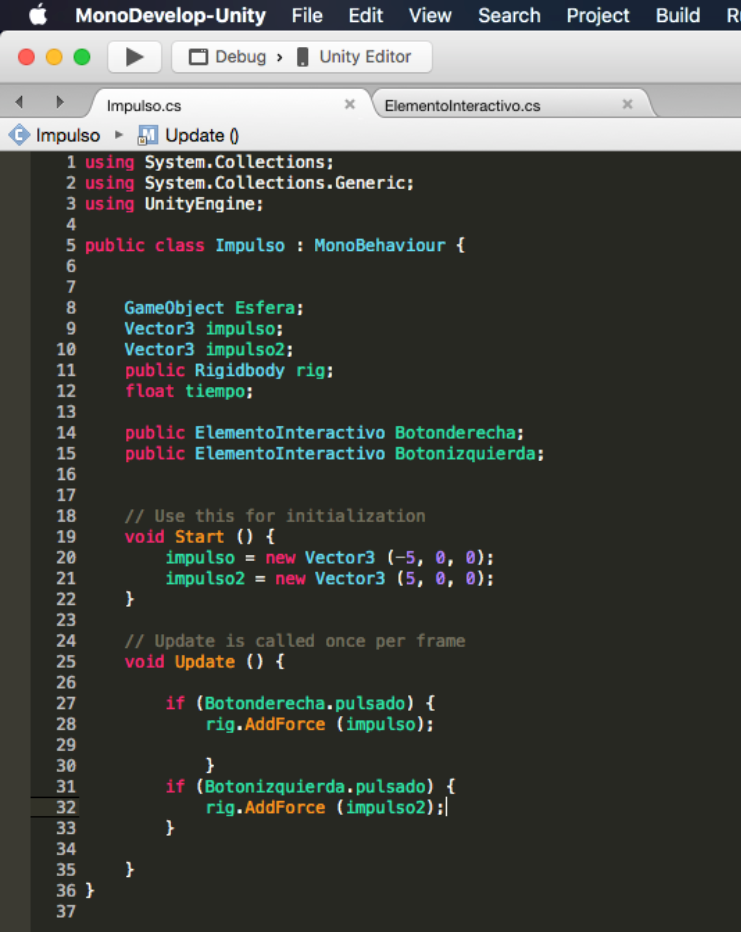The image size is (741, 932).
Task: Click the Update method icon in breadcrumb
Action: [147, 136]
